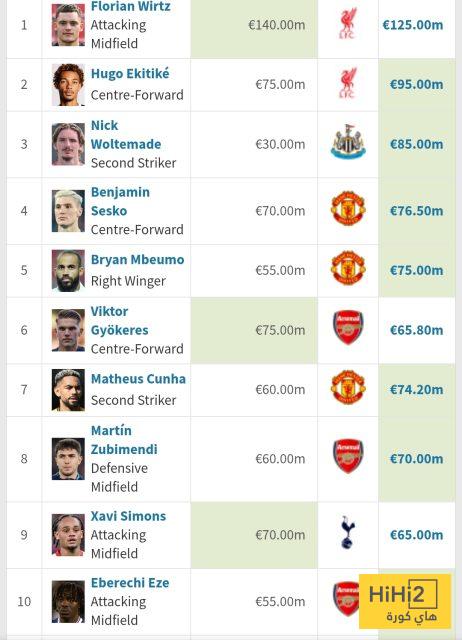Open Hugo Ekitiké player name link
Viewport: 462px width, 640px height.
pyautogui.click(x=130, y=74)
